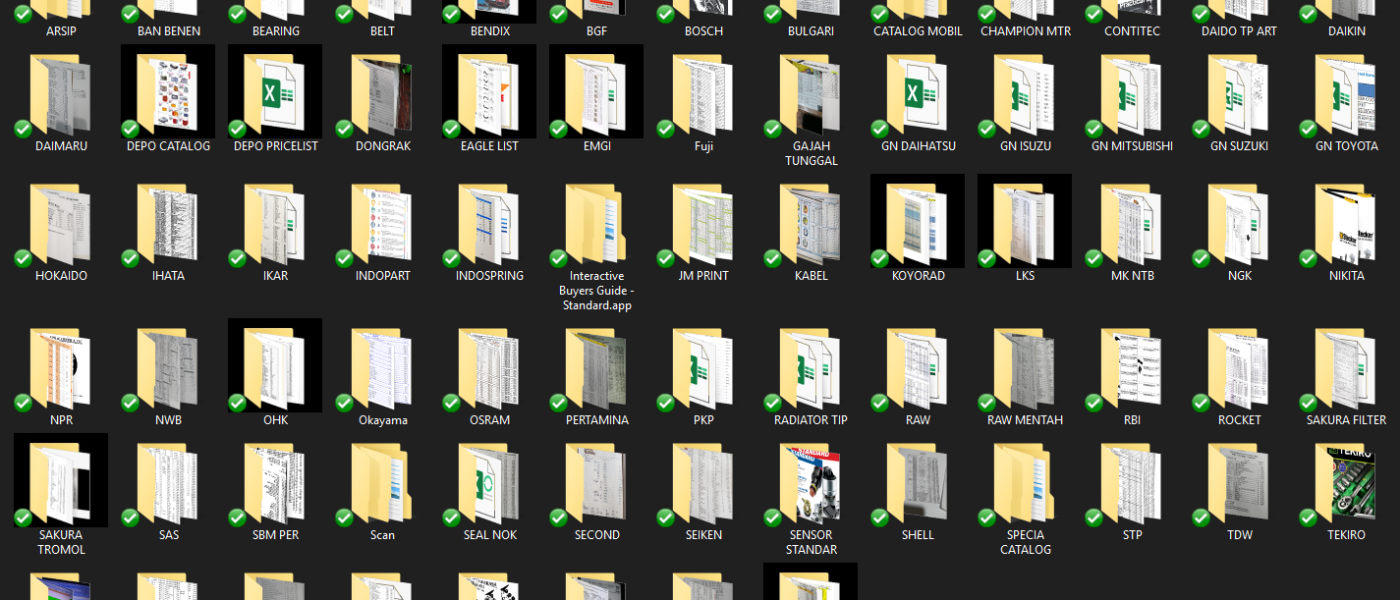The image size is (1400, 600).
Task: Click the BAN BENEN name label
Action: (x=168, y=31)
